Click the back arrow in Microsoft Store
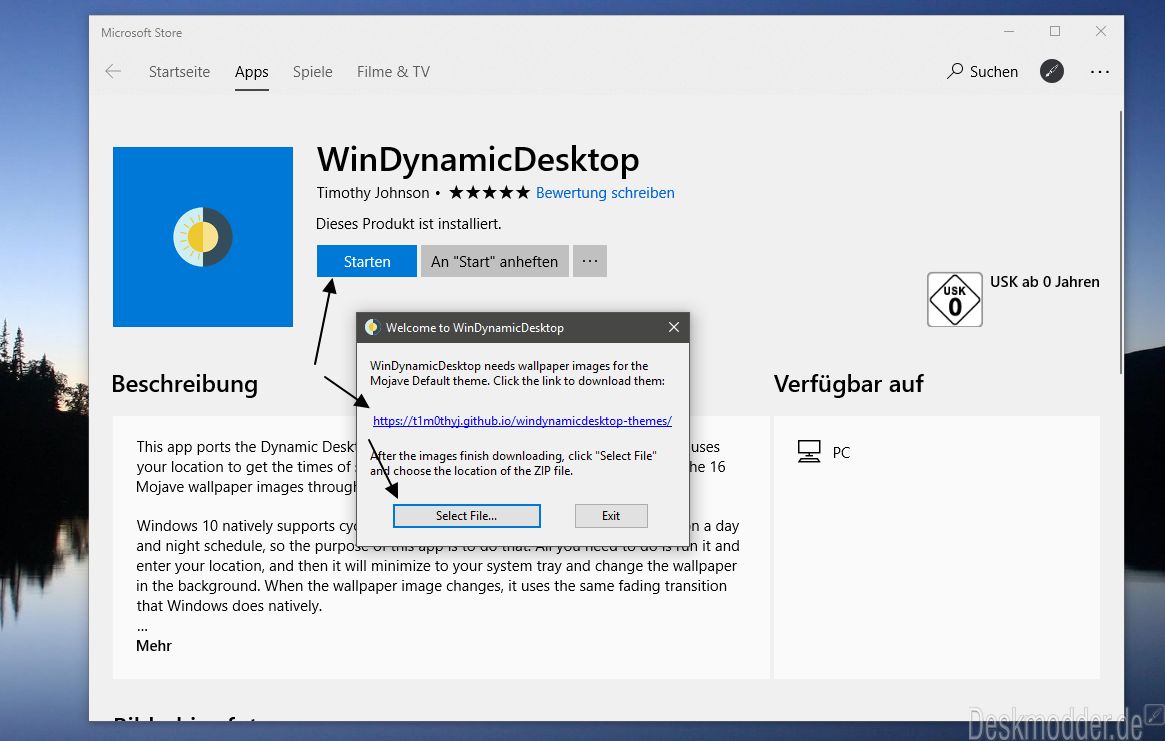The height and width of the screenshot is (741, 1165). (113, 71)
